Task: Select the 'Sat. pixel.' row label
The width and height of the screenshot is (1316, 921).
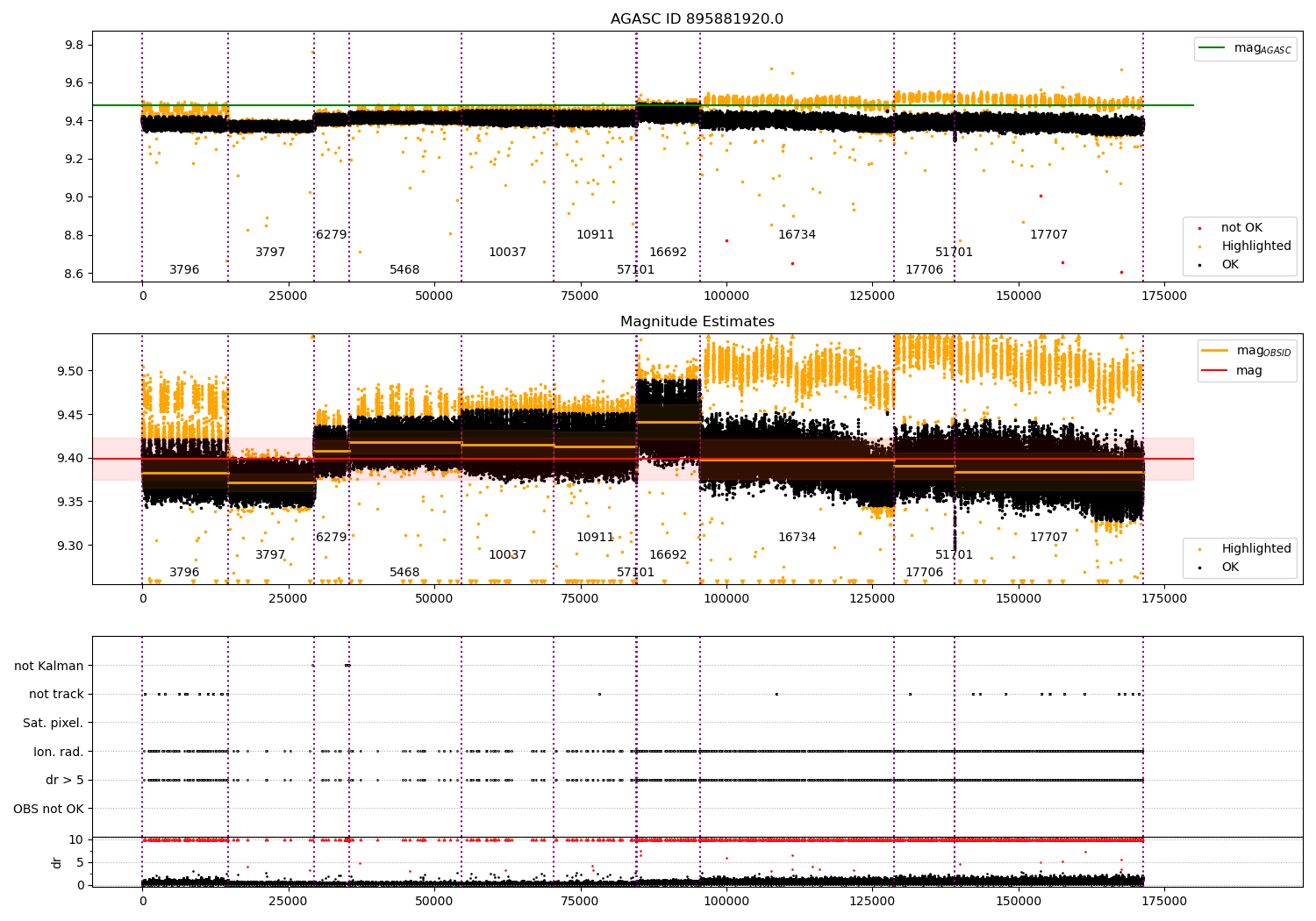Action: click(53, 723)
